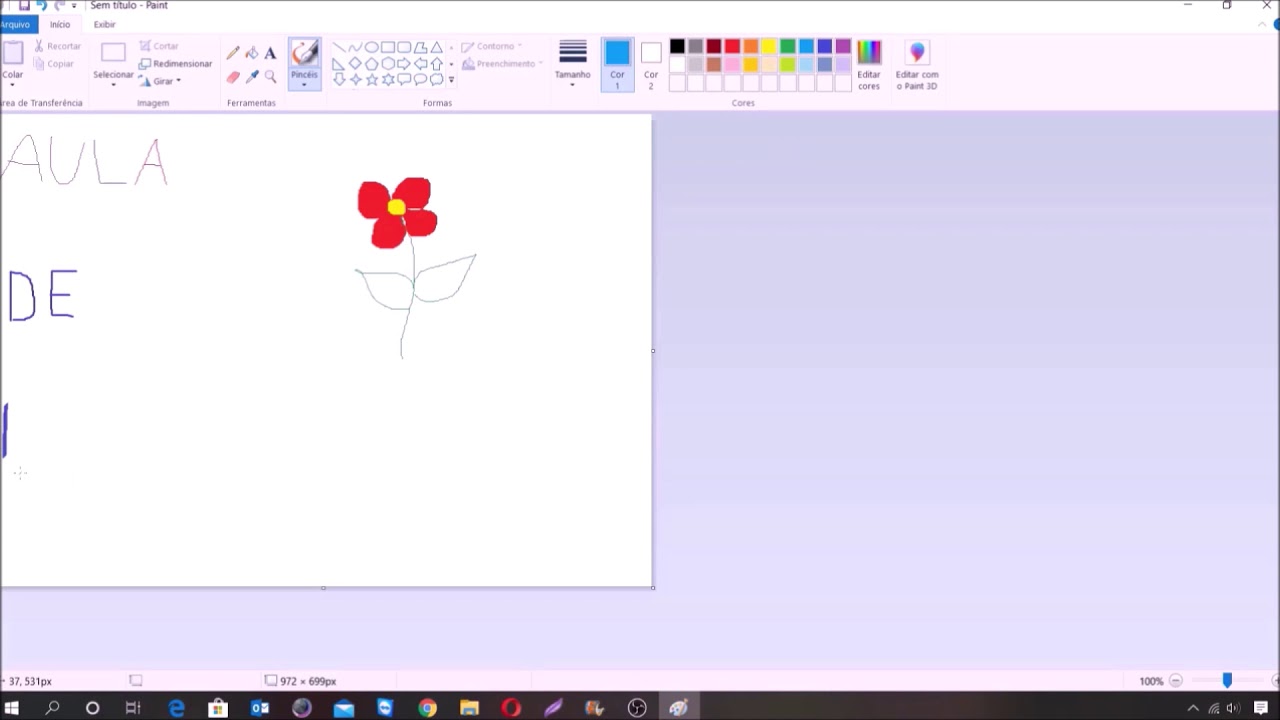This screenshot has height=720, width=1280.
Task: Open Opera browser from taskbar
Action: coord(511,708)
